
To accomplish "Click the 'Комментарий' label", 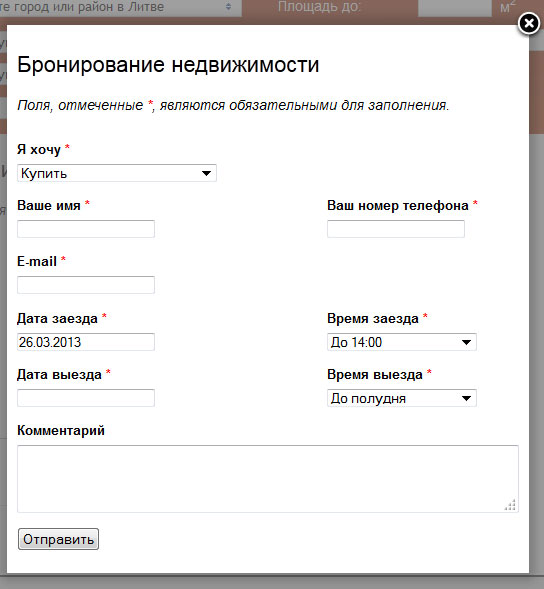I will [61, 430].
